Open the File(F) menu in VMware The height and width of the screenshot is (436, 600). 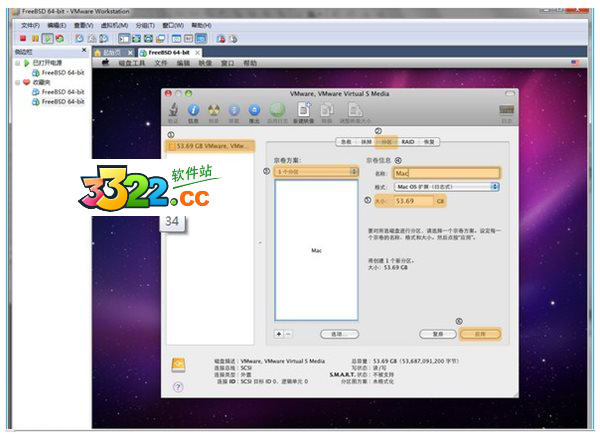pos(30,24)
